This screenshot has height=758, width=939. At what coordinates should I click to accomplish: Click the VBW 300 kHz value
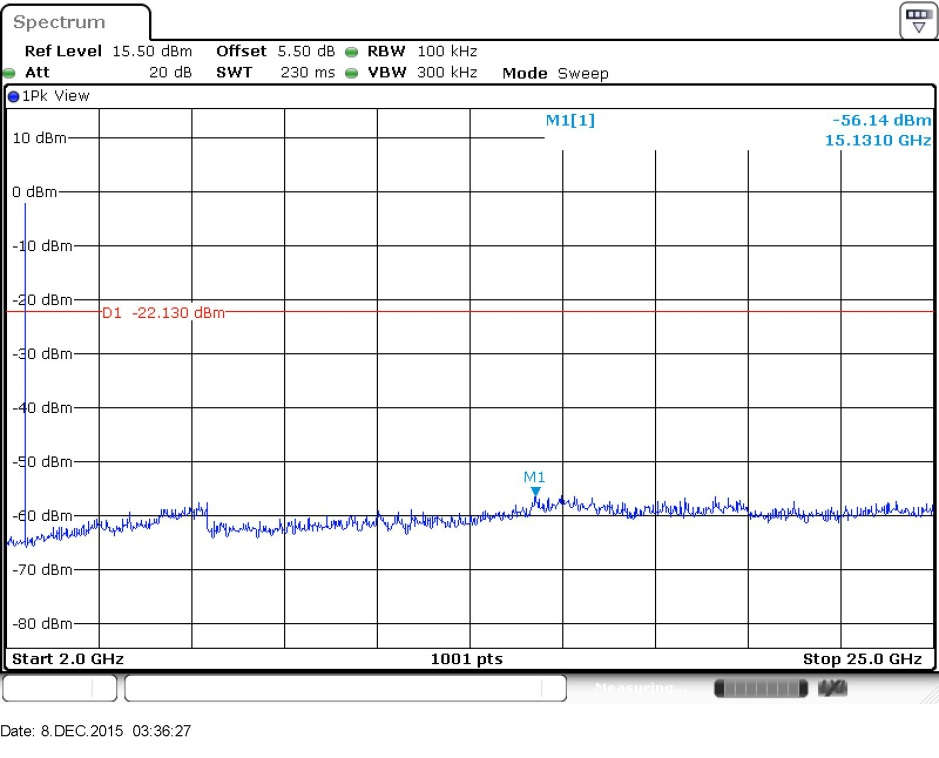click(447, 72)
